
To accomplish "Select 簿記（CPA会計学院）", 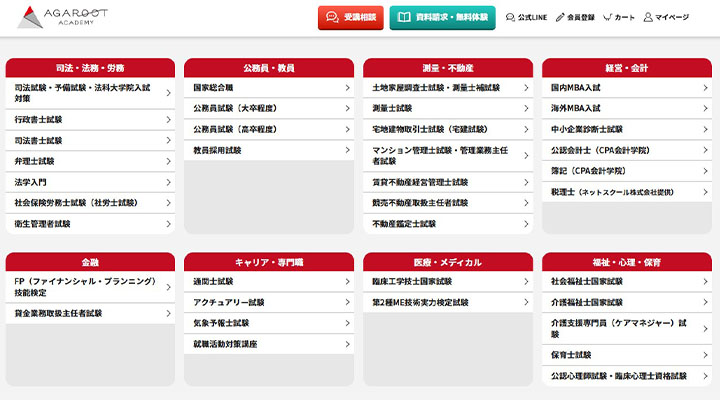I will (627, 171).
